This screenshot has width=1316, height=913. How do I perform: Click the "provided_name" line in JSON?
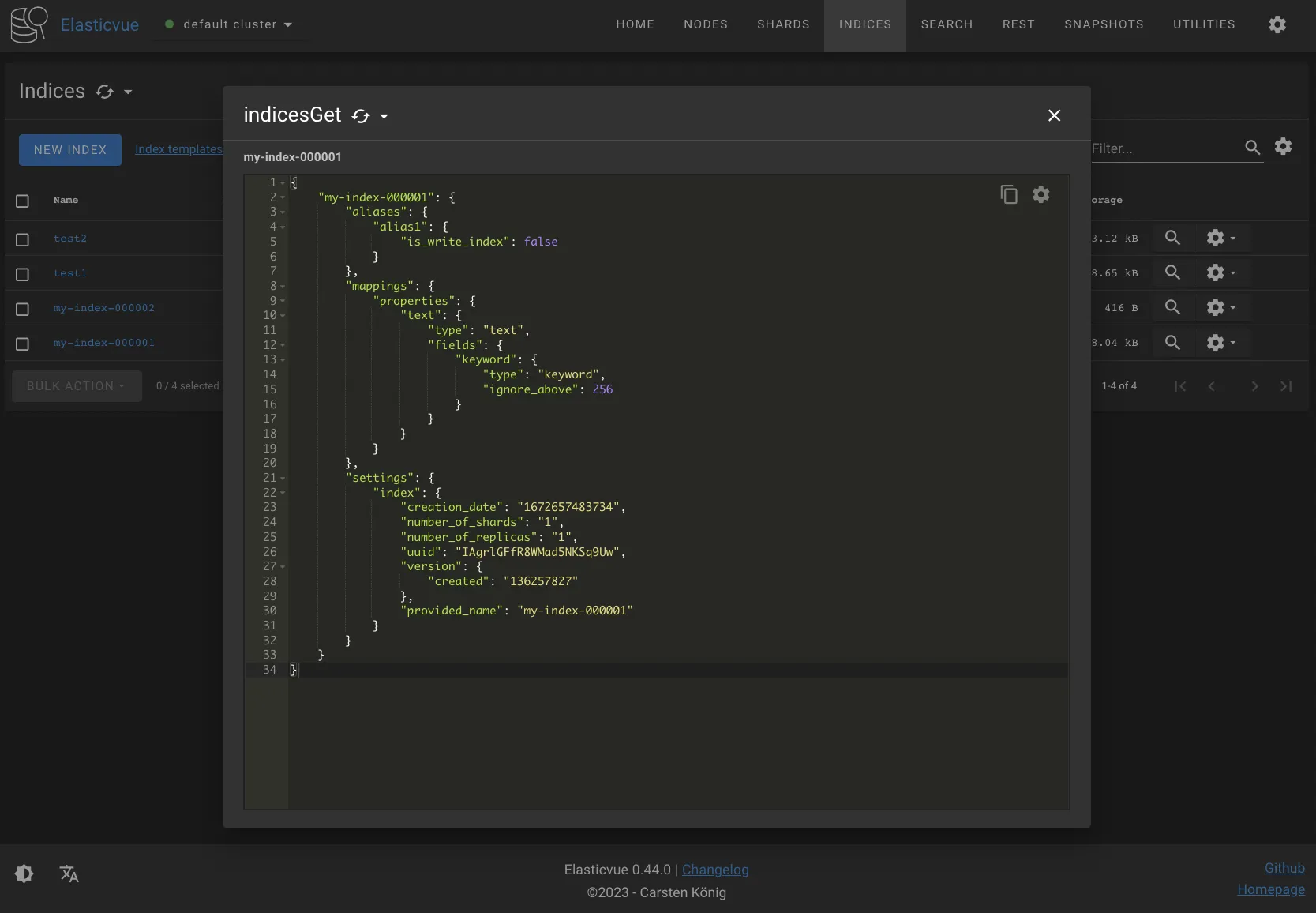[x=516, y=611]
